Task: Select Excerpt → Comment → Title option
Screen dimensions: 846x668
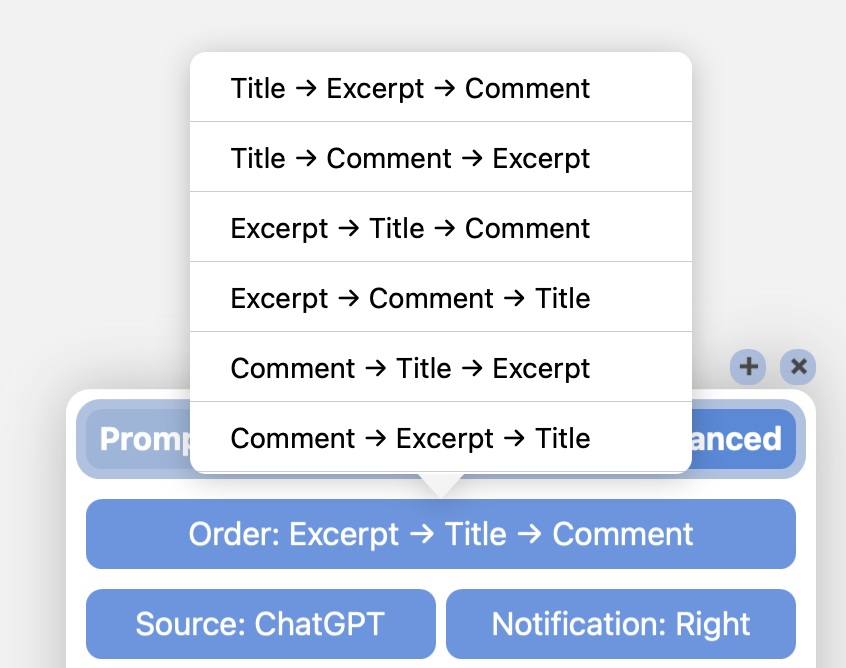Action: (441, 297)
